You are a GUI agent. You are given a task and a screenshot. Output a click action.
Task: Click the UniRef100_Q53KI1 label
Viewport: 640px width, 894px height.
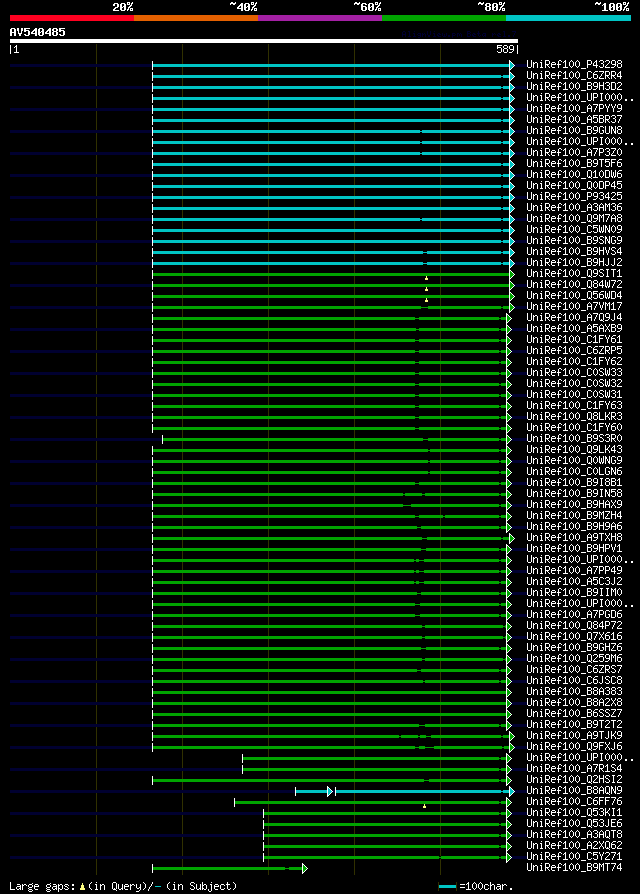click(x=574, y=812)
